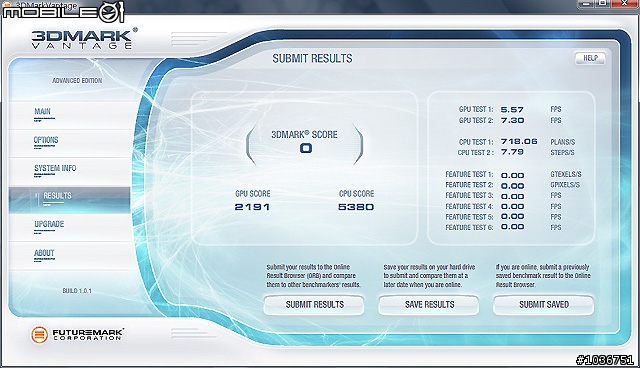Click the Futuremark Corporation logo icon
The height and width of the screenshot is (368, 640).
point(39,335)
